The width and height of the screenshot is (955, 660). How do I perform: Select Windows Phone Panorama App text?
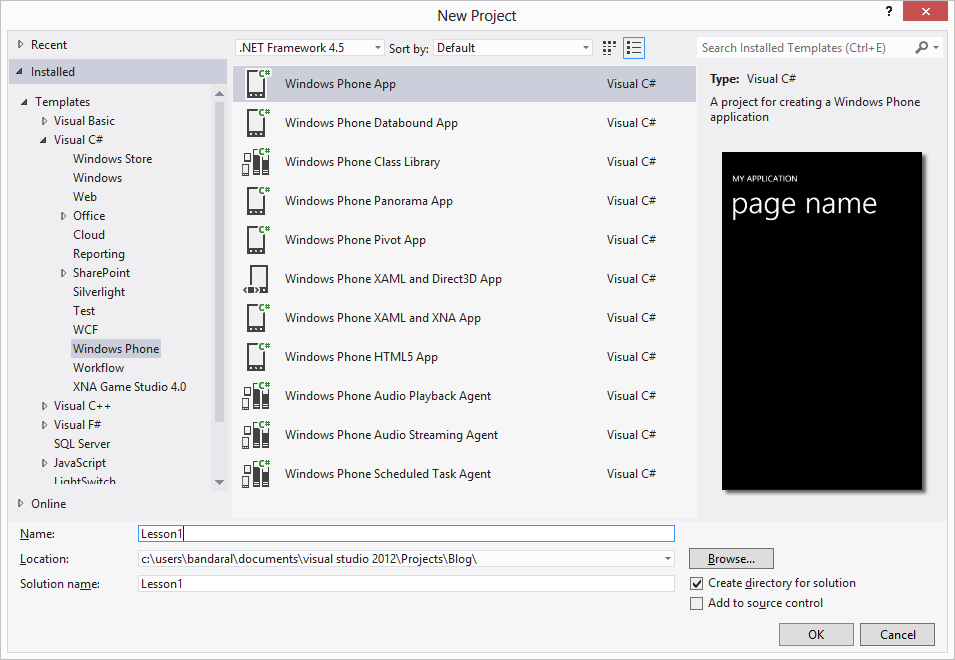[368, 201]
